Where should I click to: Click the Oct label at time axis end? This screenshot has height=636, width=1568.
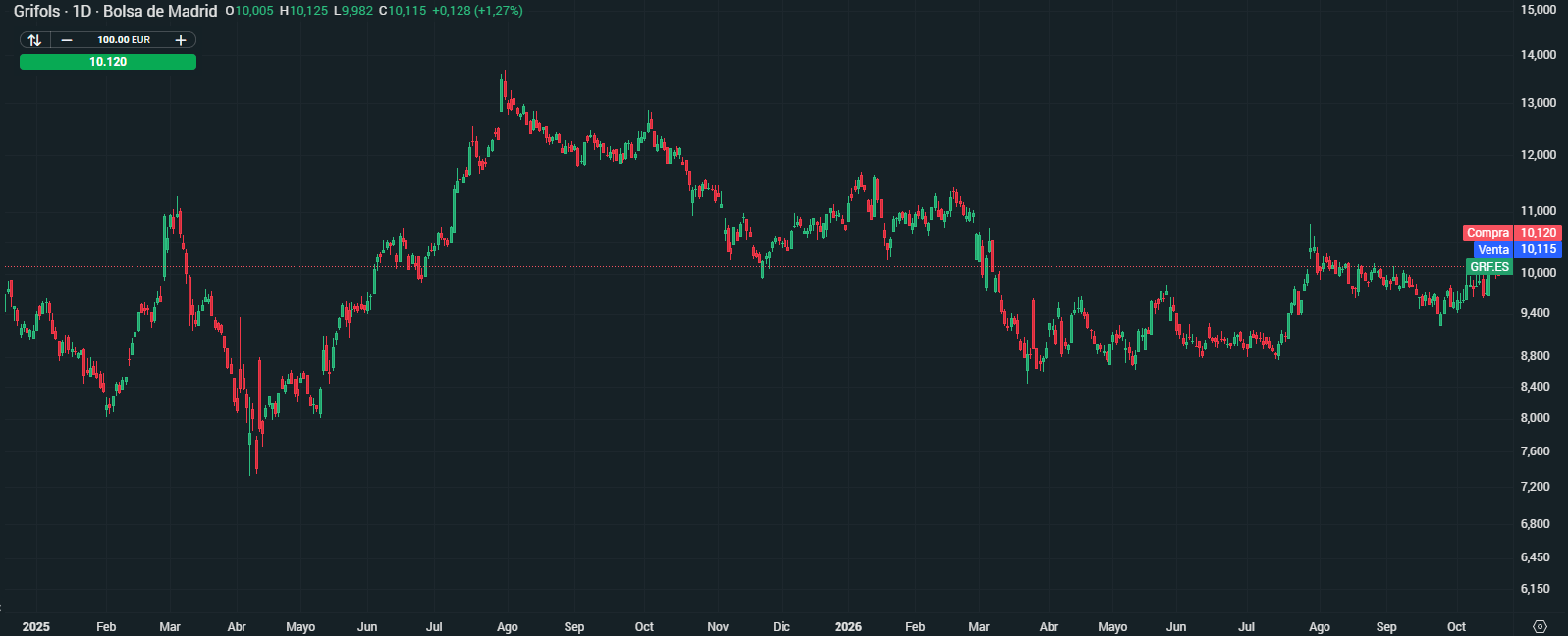[x=1456, y=627]
